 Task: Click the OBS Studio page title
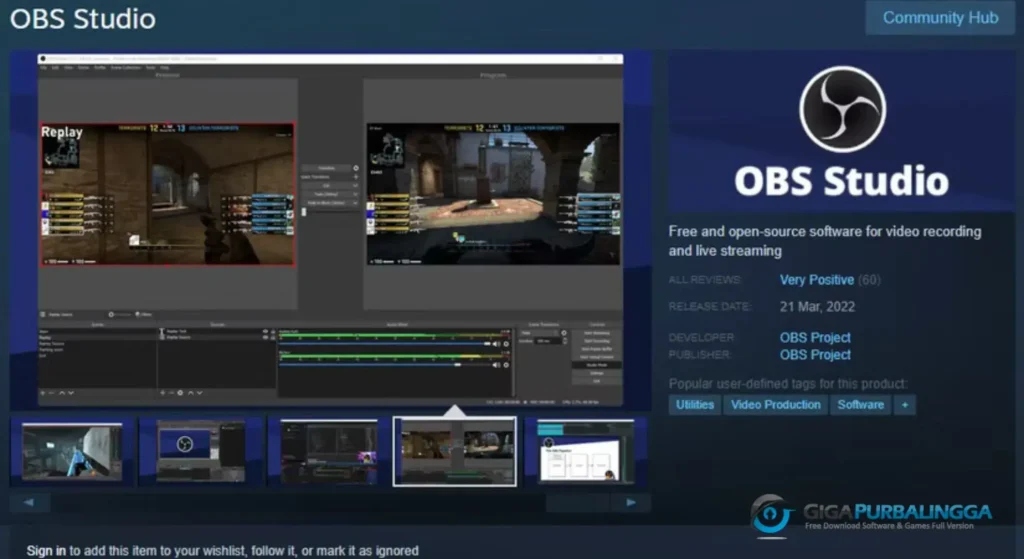[83, 19]
